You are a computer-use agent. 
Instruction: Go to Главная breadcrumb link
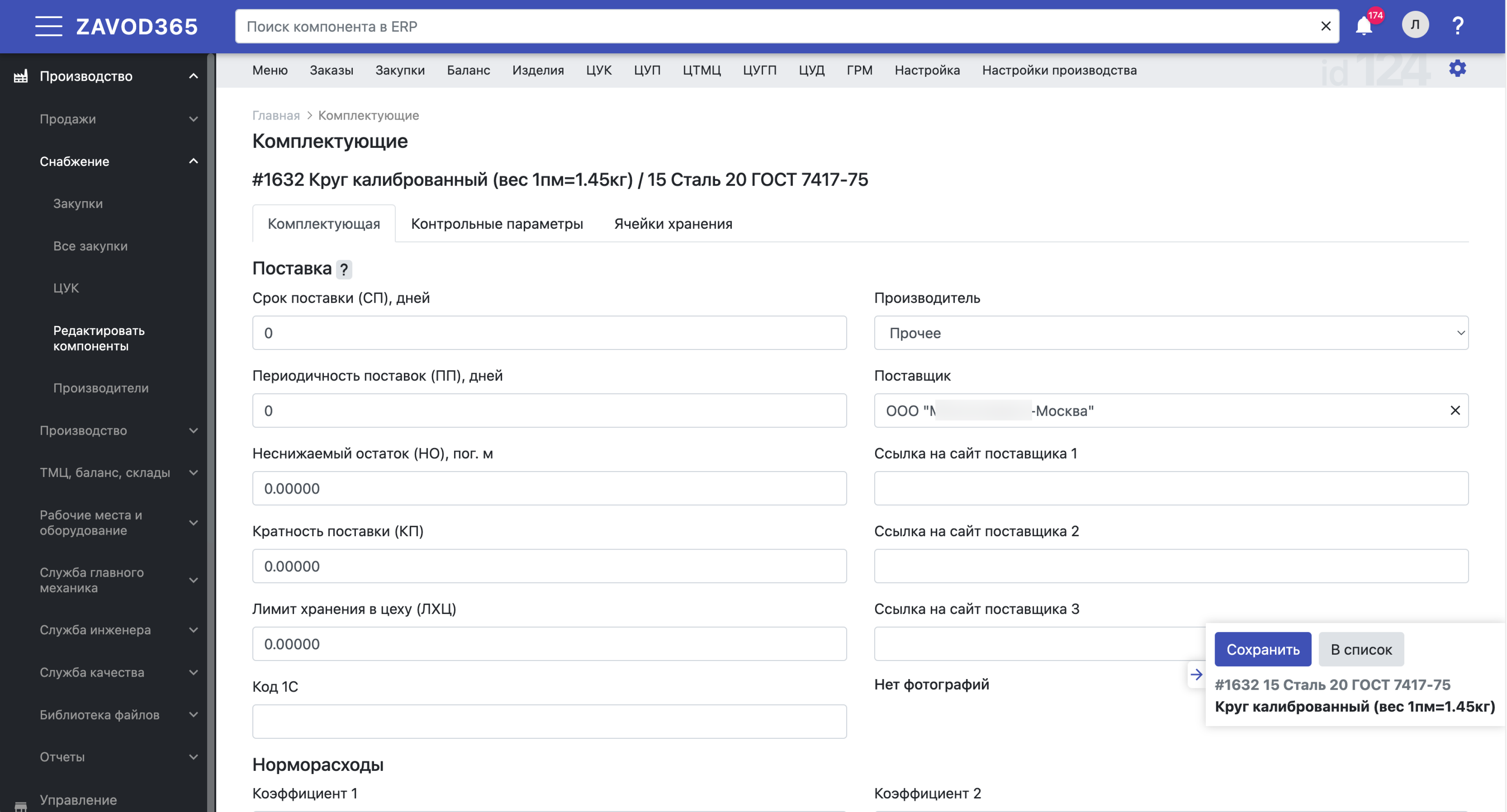[275, 115]
